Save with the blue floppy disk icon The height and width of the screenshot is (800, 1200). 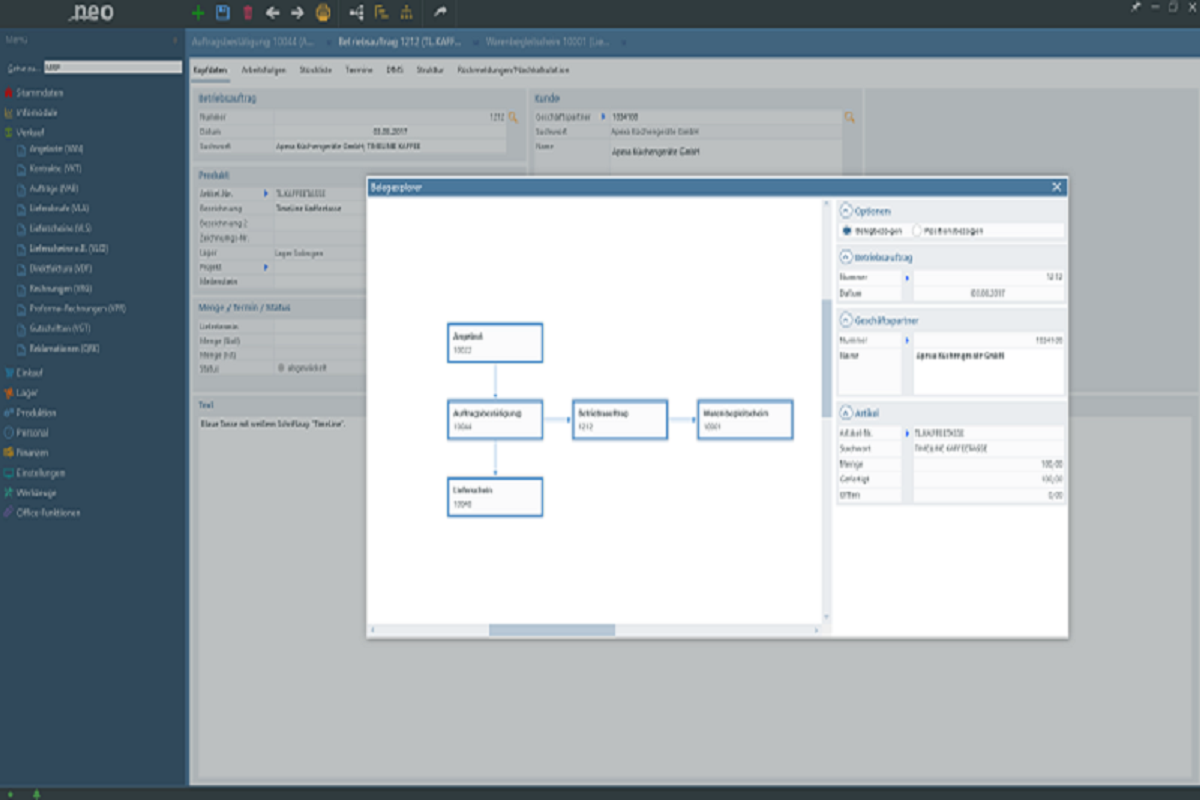(x=223, y=13)
